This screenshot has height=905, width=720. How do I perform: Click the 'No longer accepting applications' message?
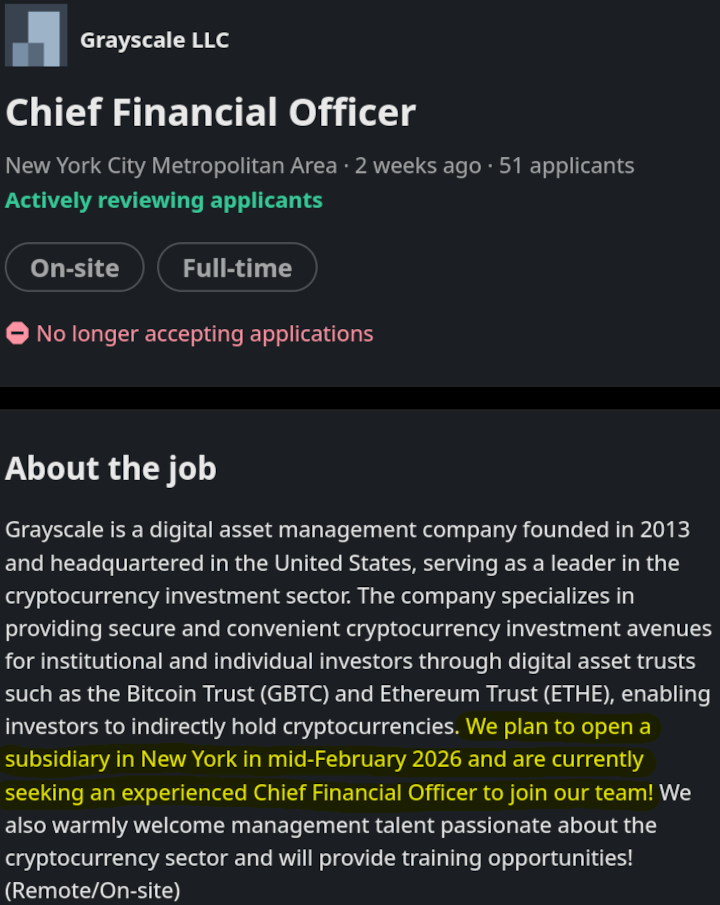tap(204, 334)
